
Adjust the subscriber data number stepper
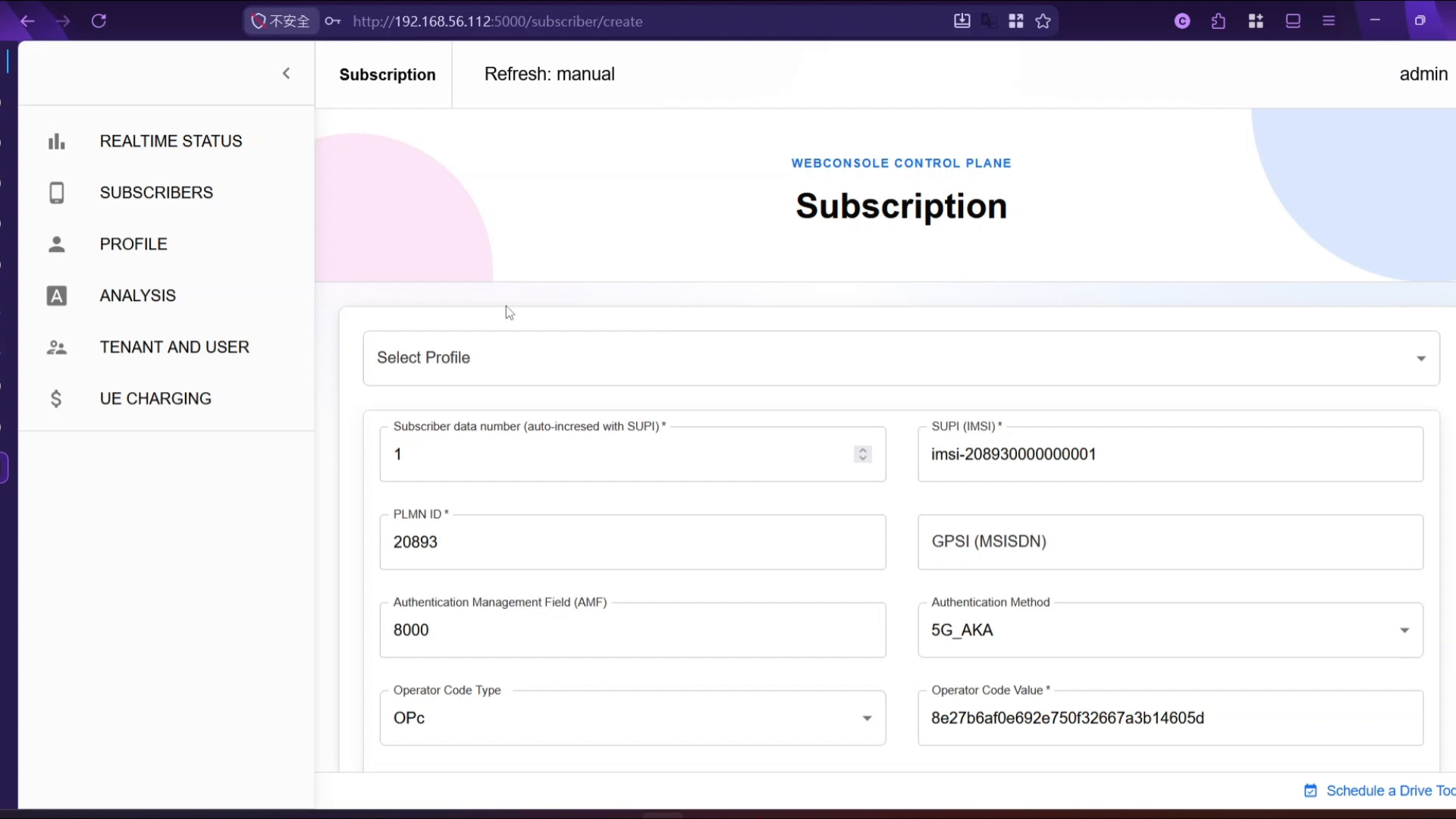862,454
